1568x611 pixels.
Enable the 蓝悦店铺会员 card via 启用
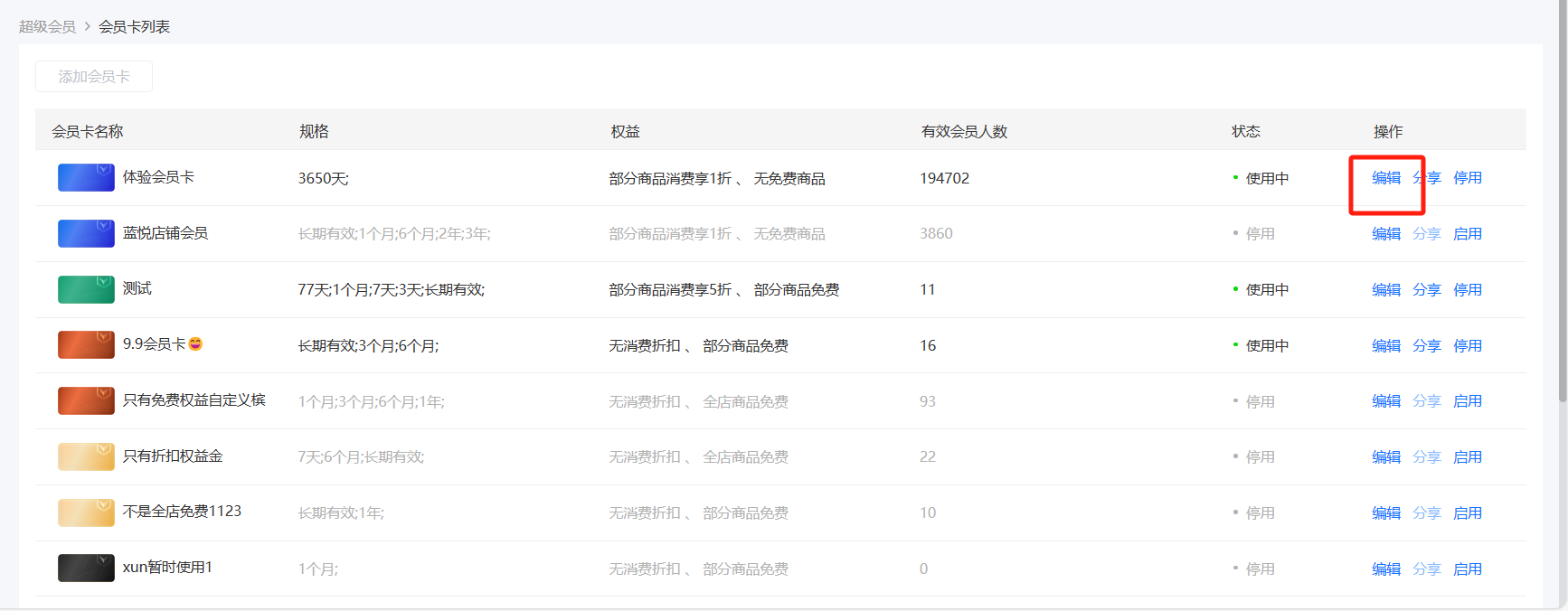pyautogui.click(x=1468, y=234)
